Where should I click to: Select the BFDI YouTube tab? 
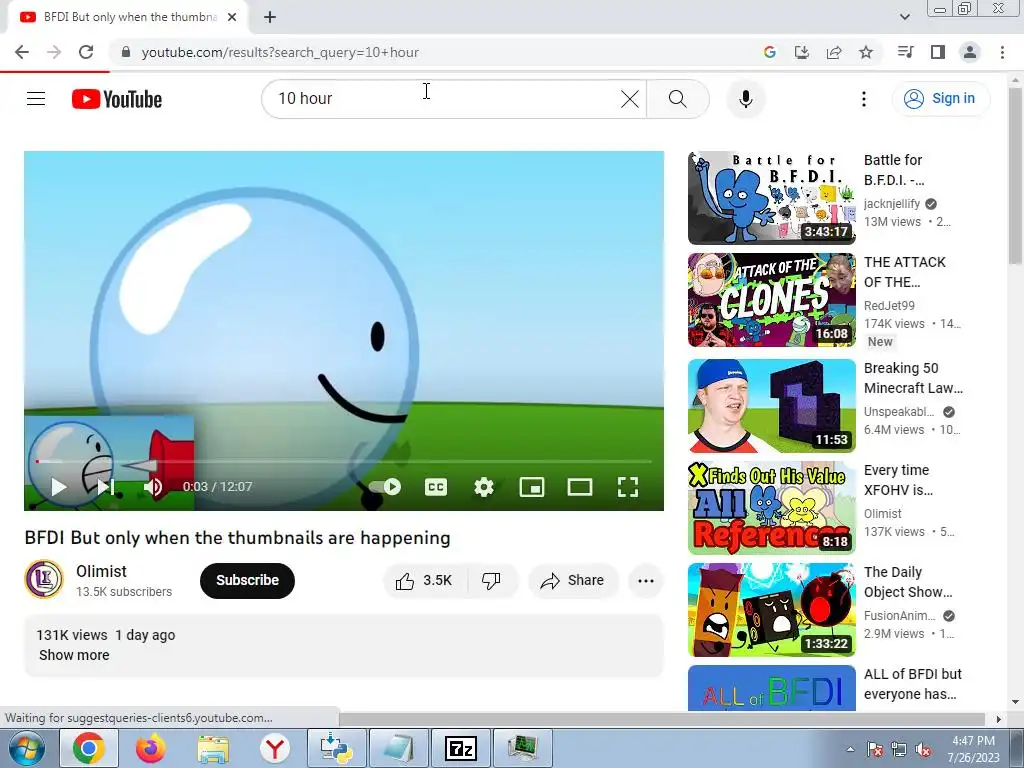click(127, 17)
